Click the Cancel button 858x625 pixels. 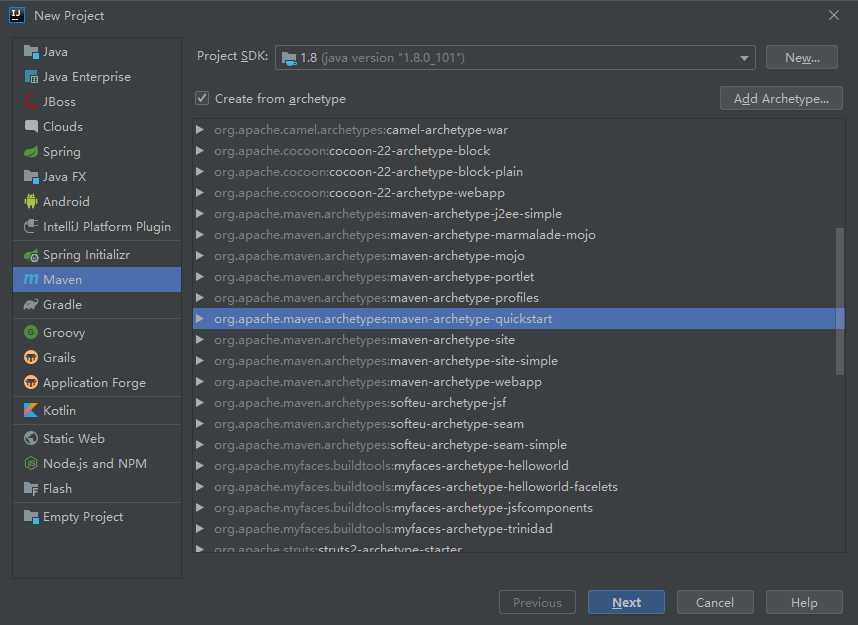click(715, 603)
